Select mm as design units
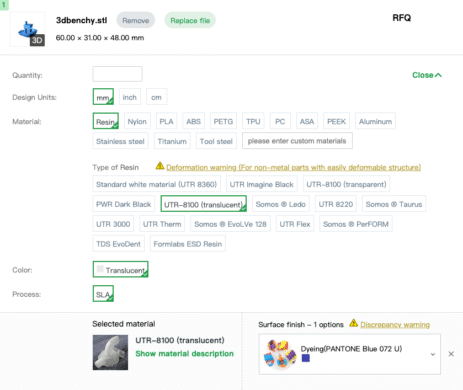 (x=103, y=97)
